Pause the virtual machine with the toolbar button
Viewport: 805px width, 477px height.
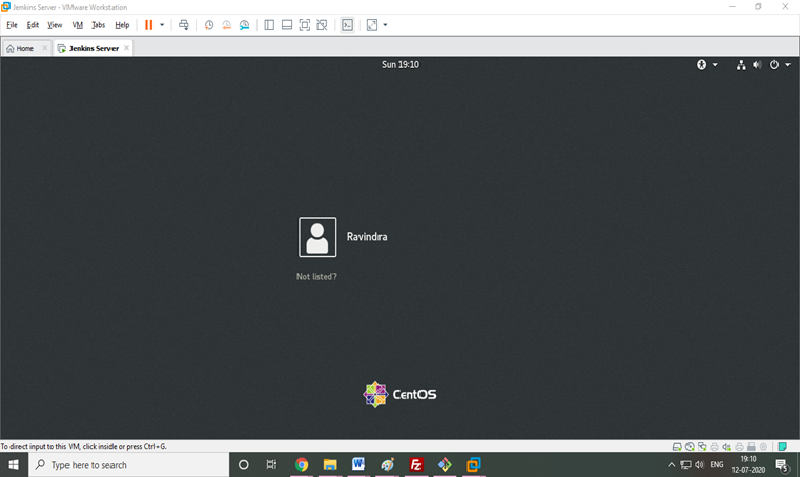149,24
